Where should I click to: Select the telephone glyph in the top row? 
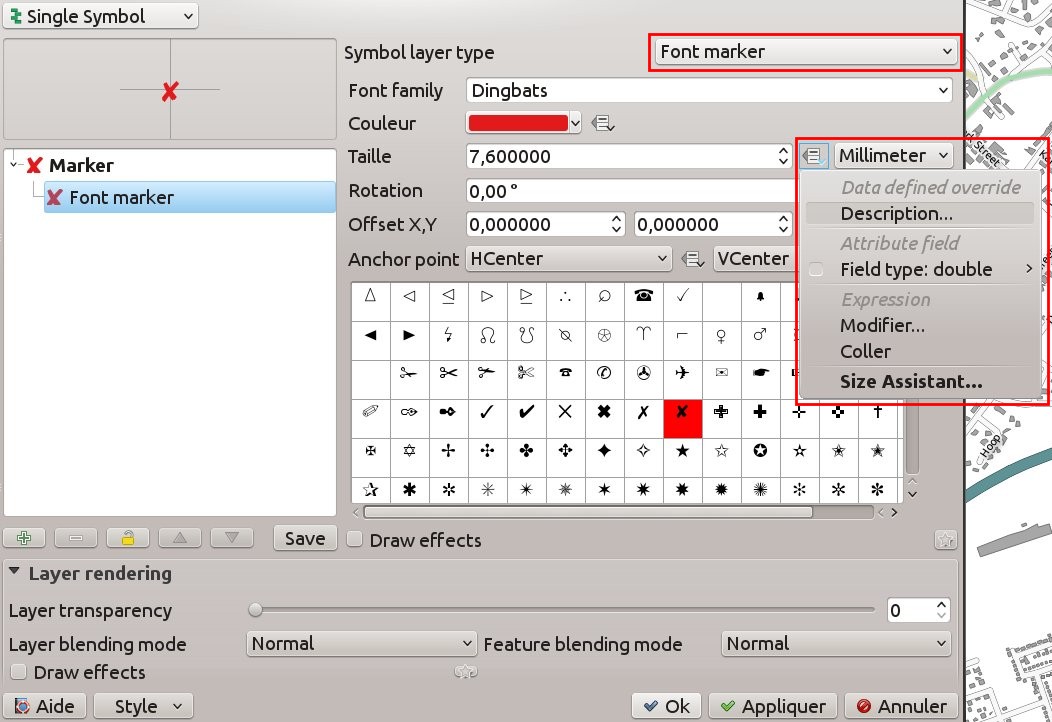point(643,296)
